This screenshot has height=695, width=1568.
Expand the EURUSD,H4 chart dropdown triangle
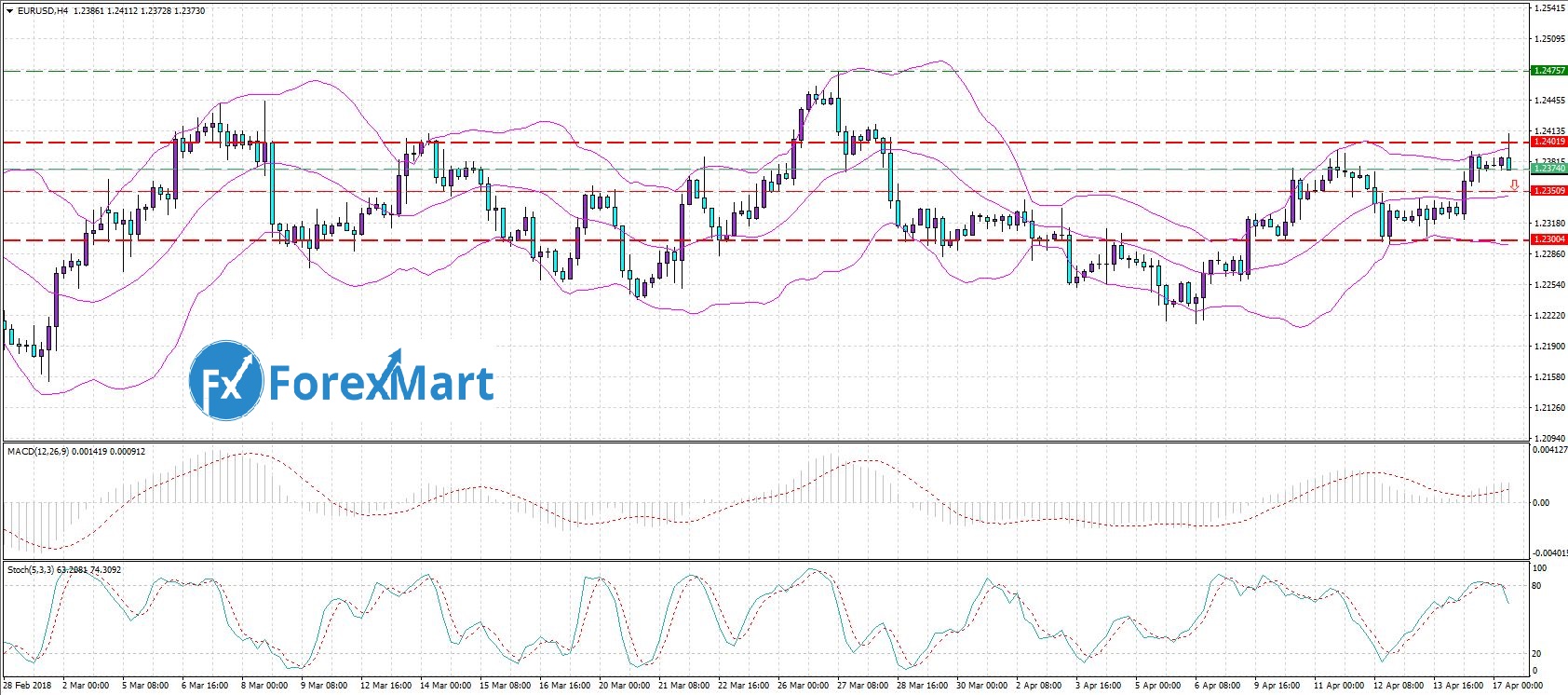pos(9,11)
